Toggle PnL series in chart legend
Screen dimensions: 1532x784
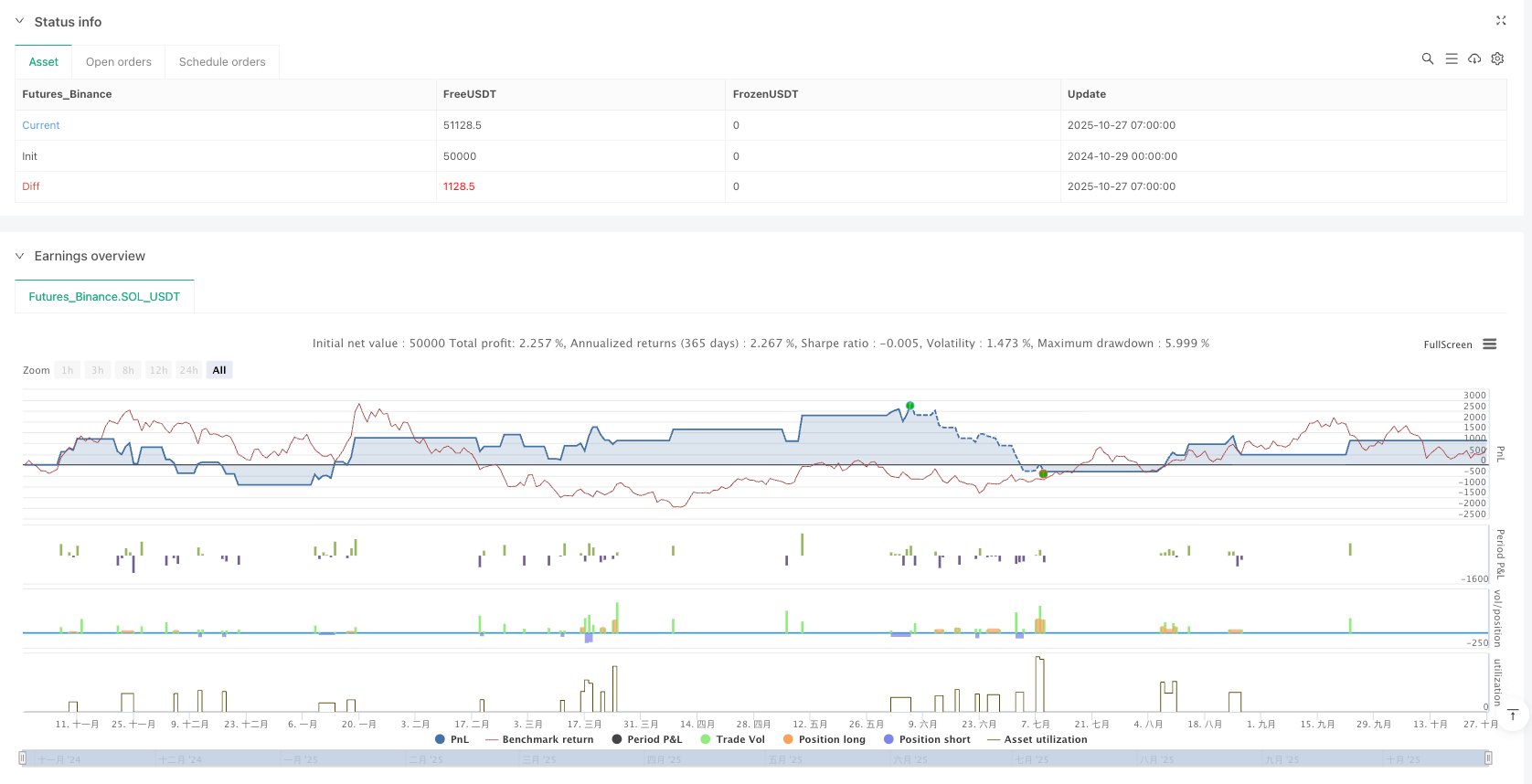452,739
